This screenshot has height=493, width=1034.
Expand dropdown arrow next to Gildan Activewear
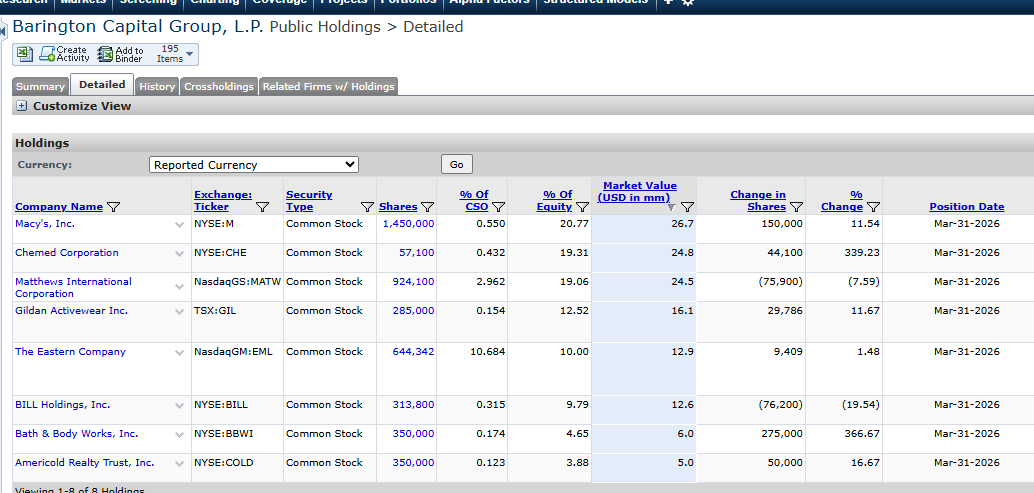(x=179, y=312)
